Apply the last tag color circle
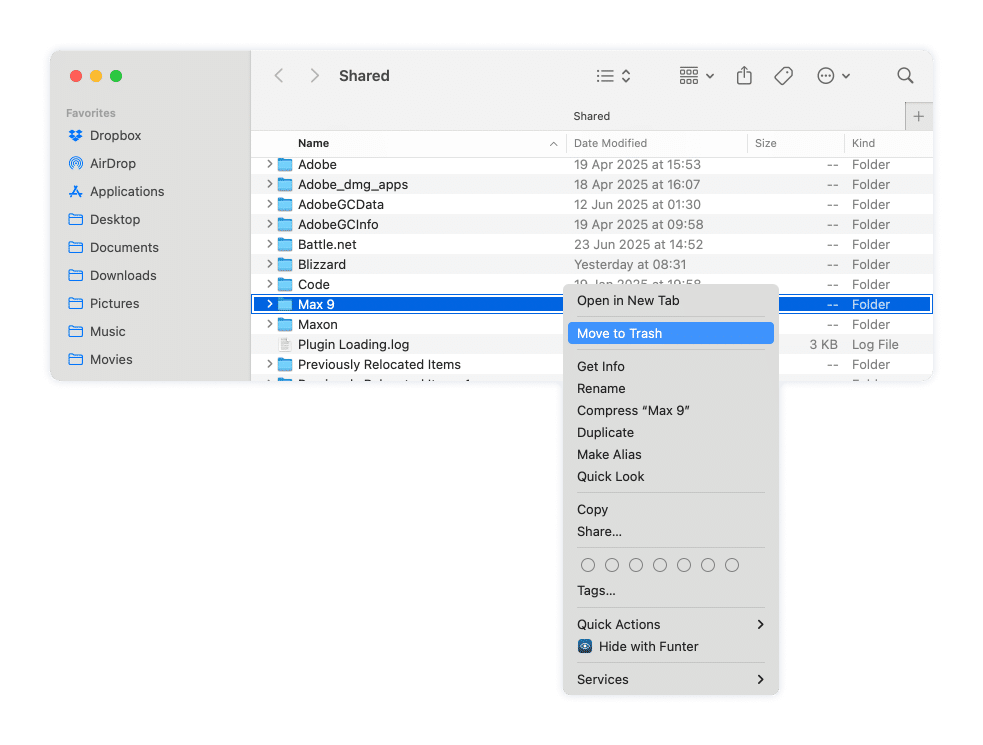This screenshot has height=745, width=983. [x=732, y=565]
